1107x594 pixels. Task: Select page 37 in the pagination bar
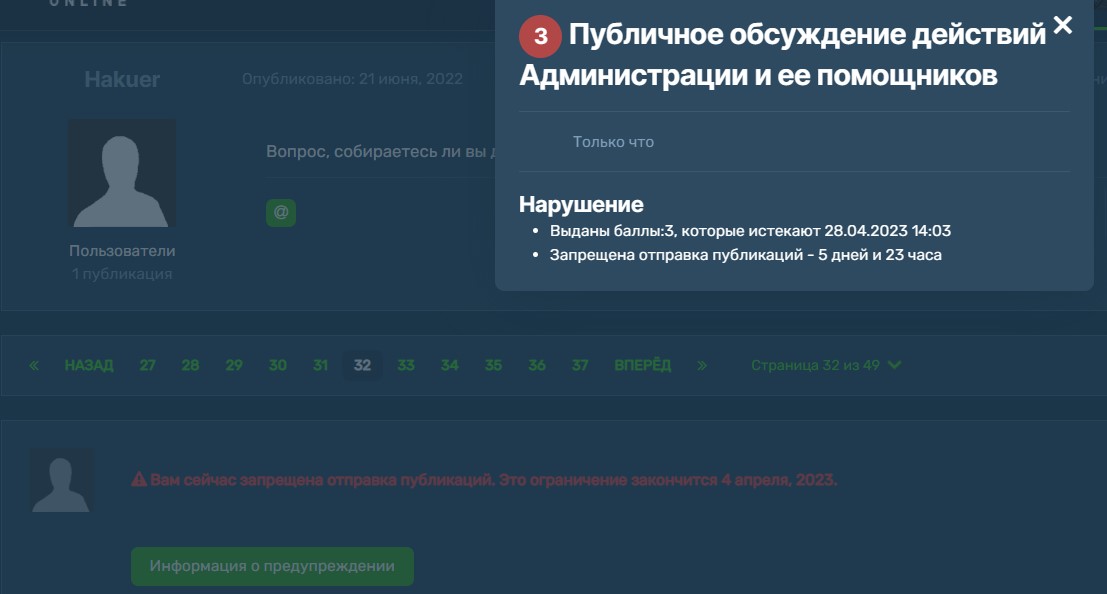578,365
